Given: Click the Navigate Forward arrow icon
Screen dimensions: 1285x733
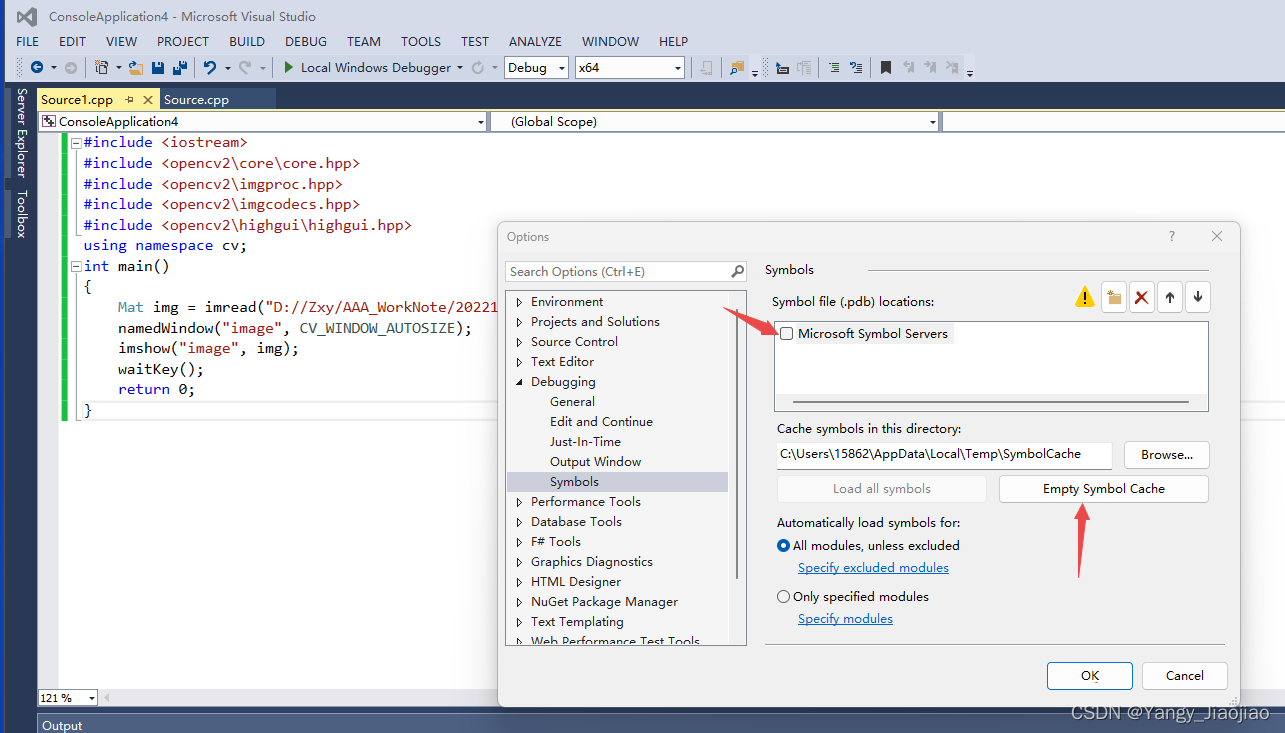Looking at the screenshot, I should [x=71, y=68].
